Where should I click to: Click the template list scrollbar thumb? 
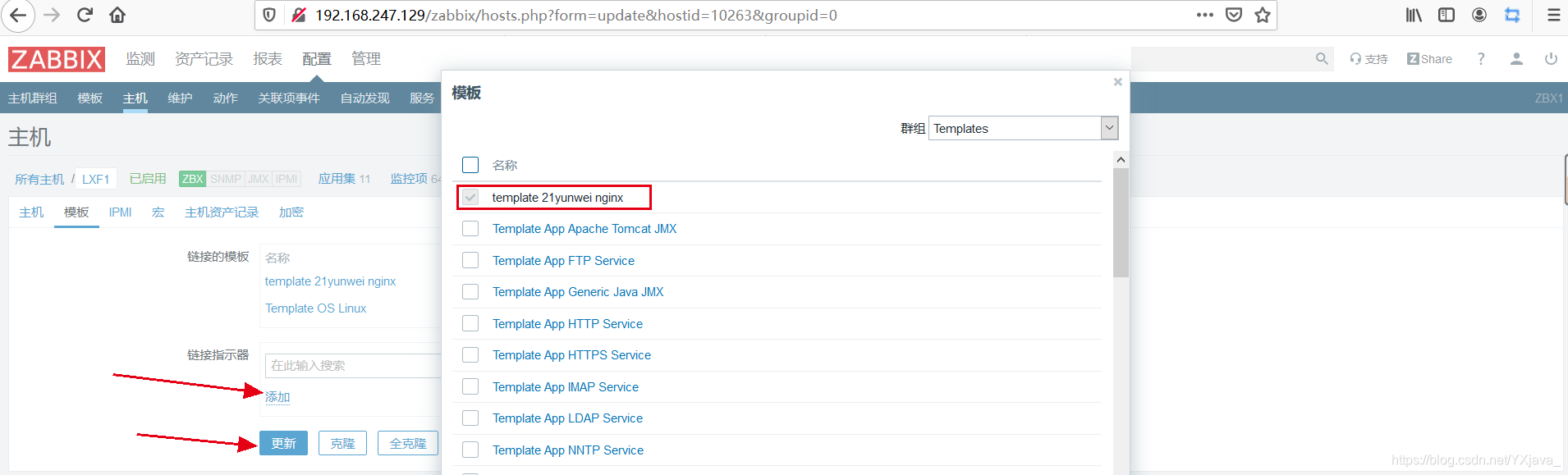coord(1121,222)
